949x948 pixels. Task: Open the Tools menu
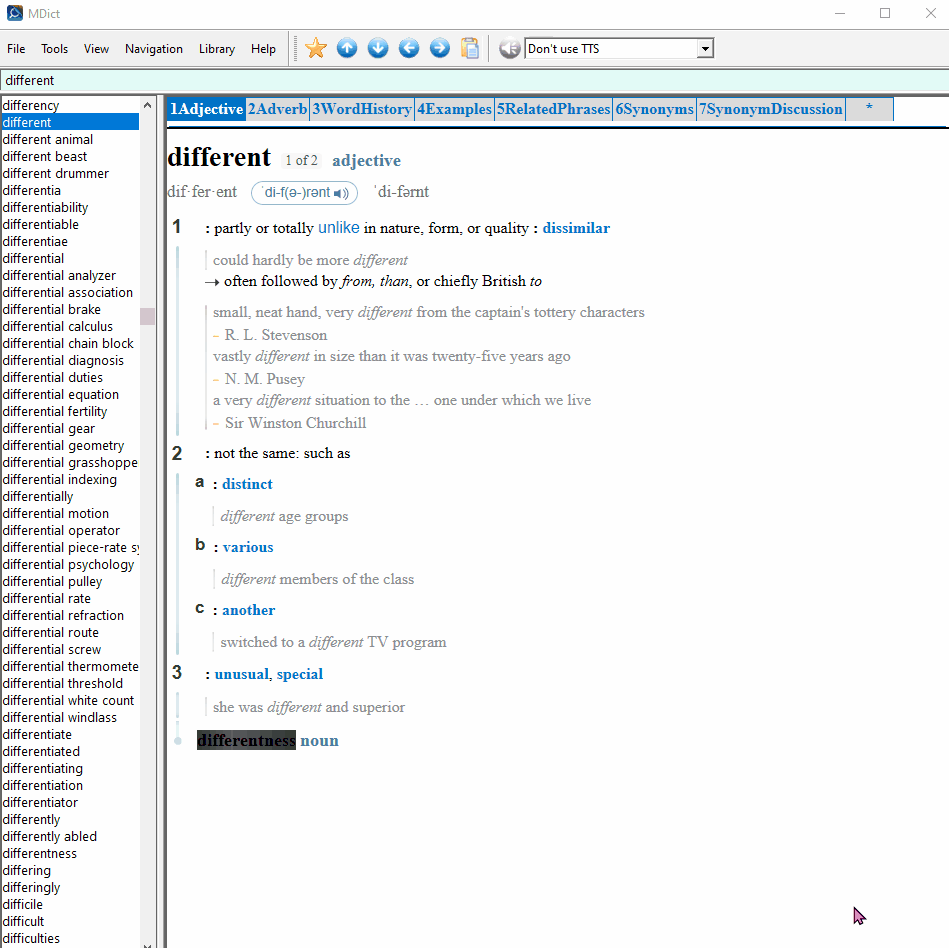(54, 48)
